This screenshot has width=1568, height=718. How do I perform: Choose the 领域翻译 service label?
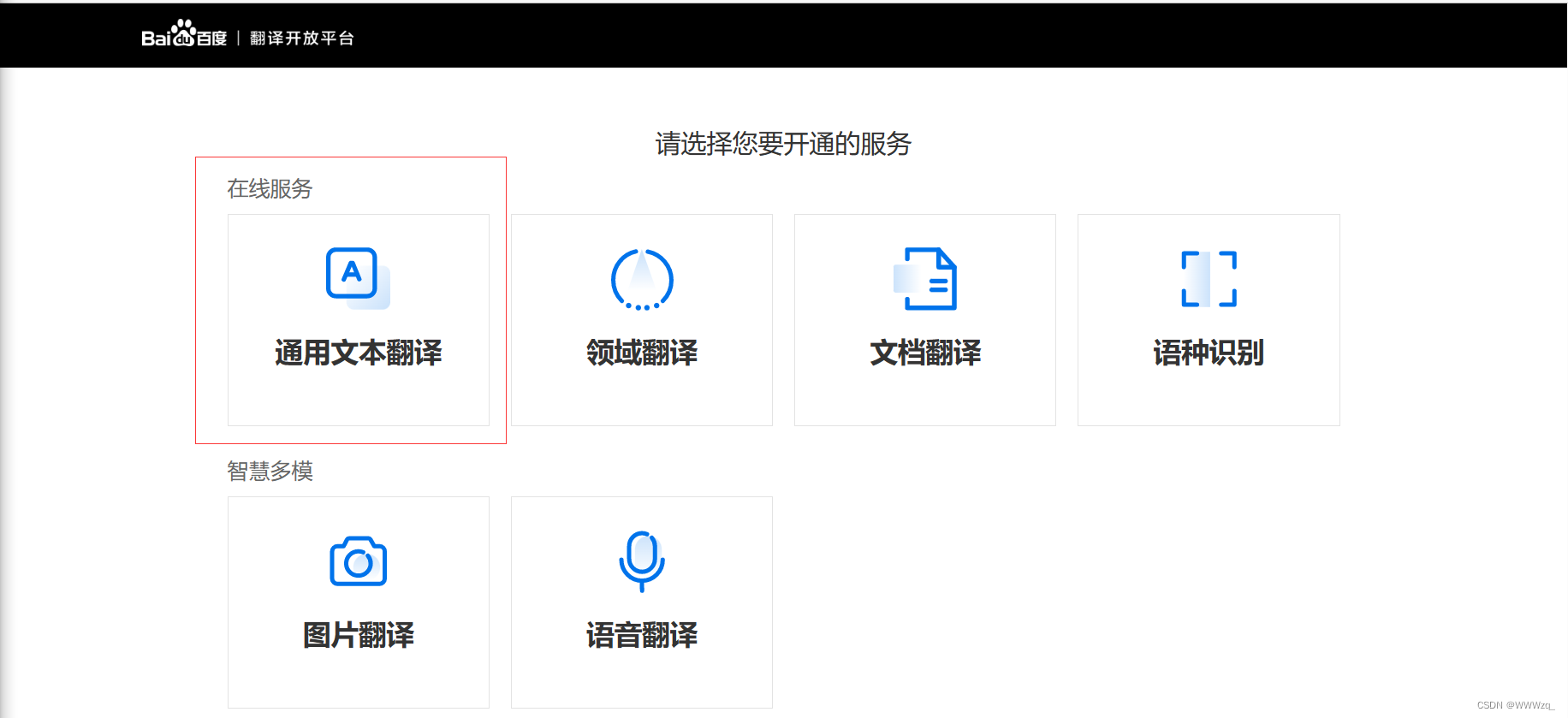pos(642,353)
